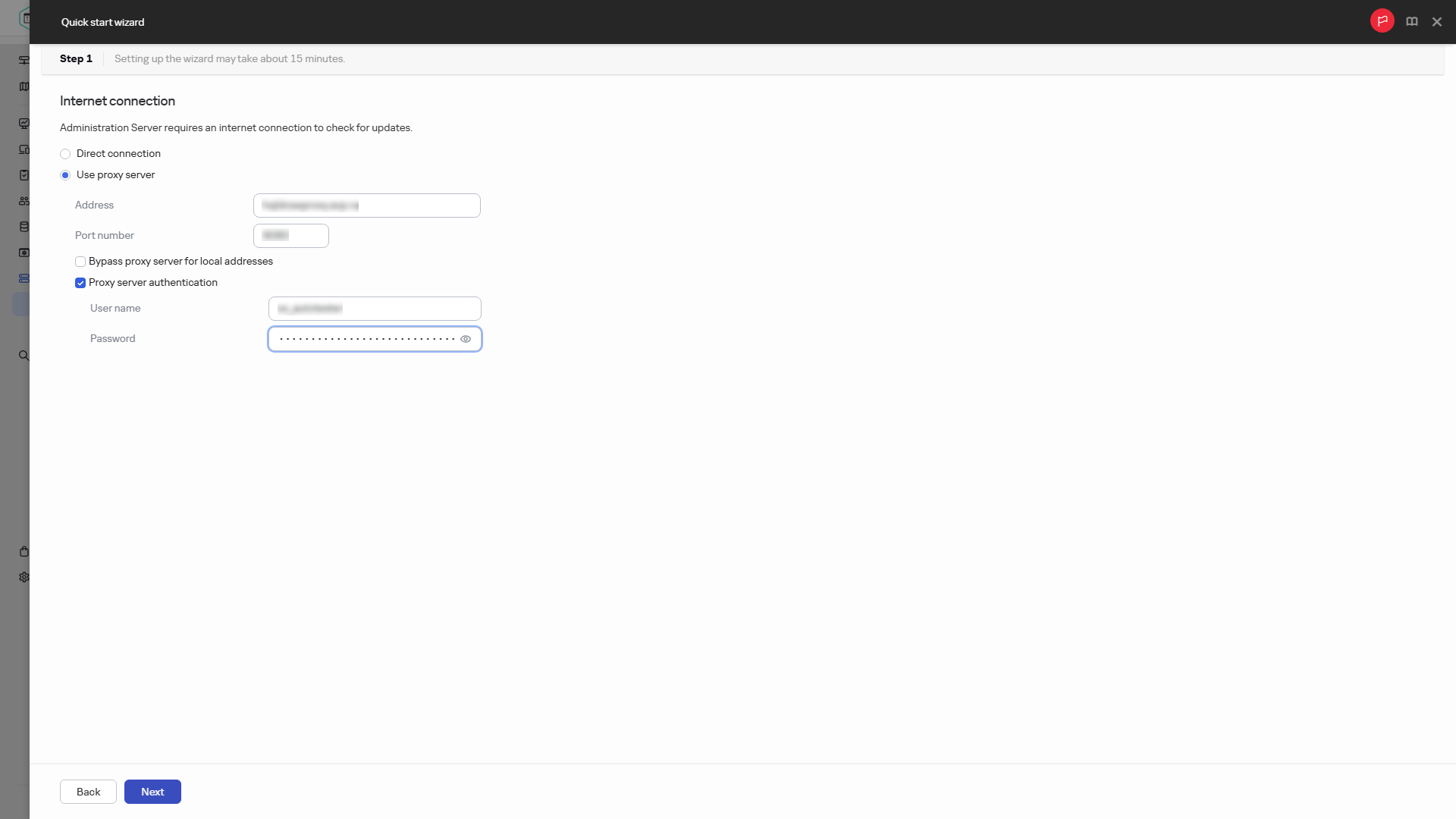Select Direct connection option
This screenshot has width=1456, height=819.
(x=65, y=154)
